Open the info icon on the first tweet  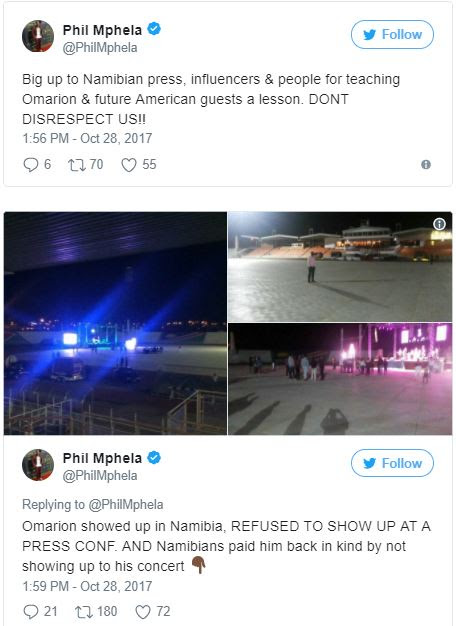tap(426, 164)
